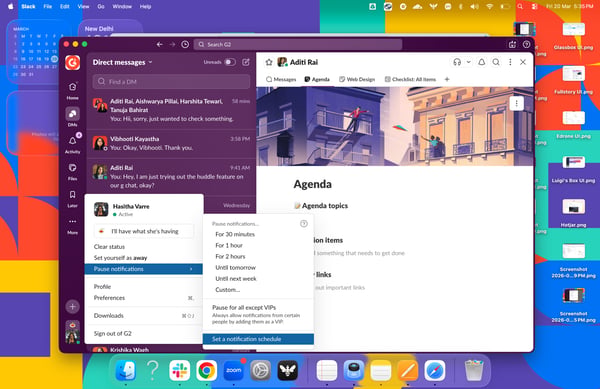Click Spotlight search in the macOS menu bar
The width and height of the screenshot is (600, 389).
click(x=520, y=7)
